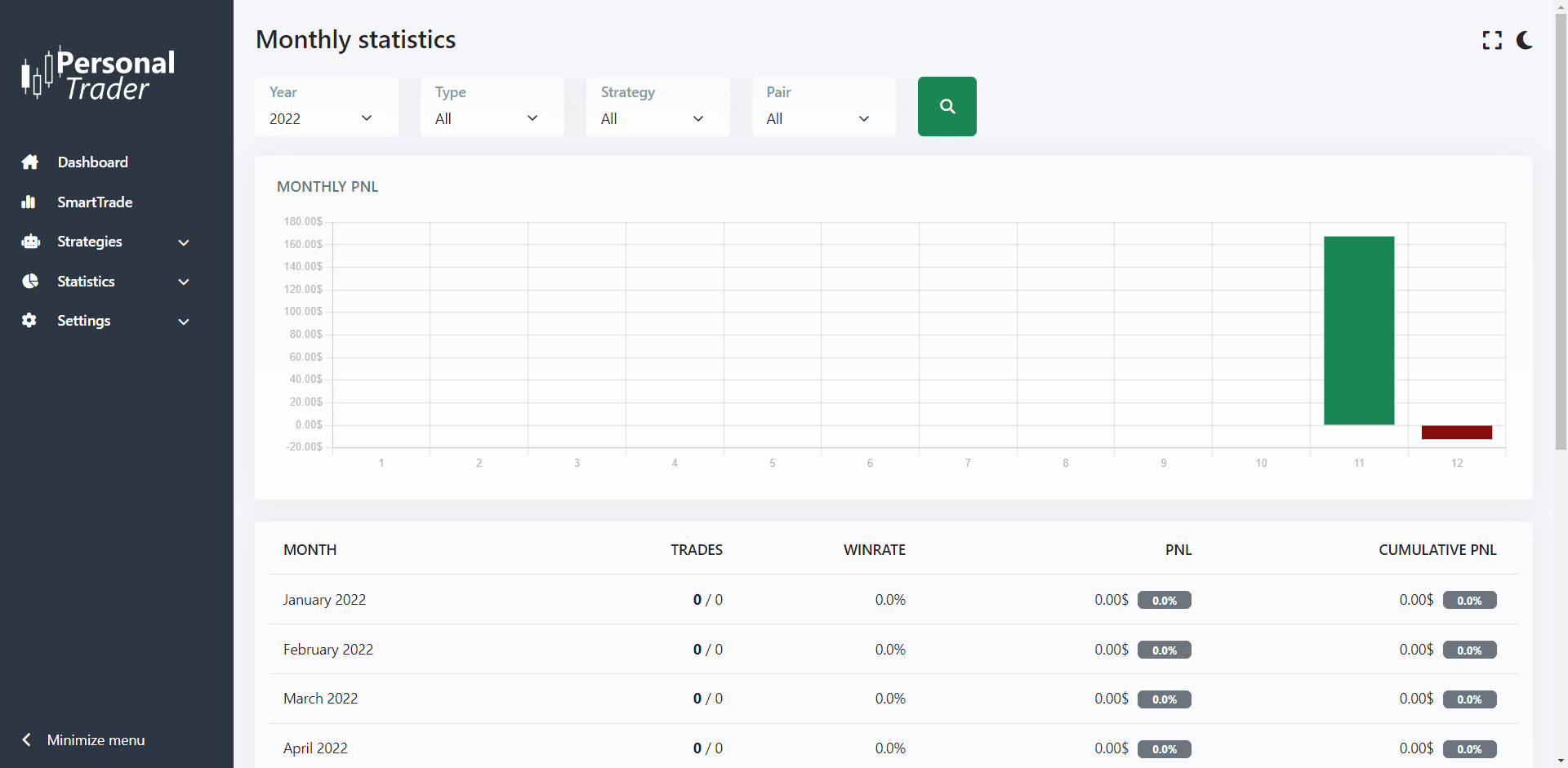Click the Settings gear icon
This screenshot has width=1568, height=768.
coord(29,321)
